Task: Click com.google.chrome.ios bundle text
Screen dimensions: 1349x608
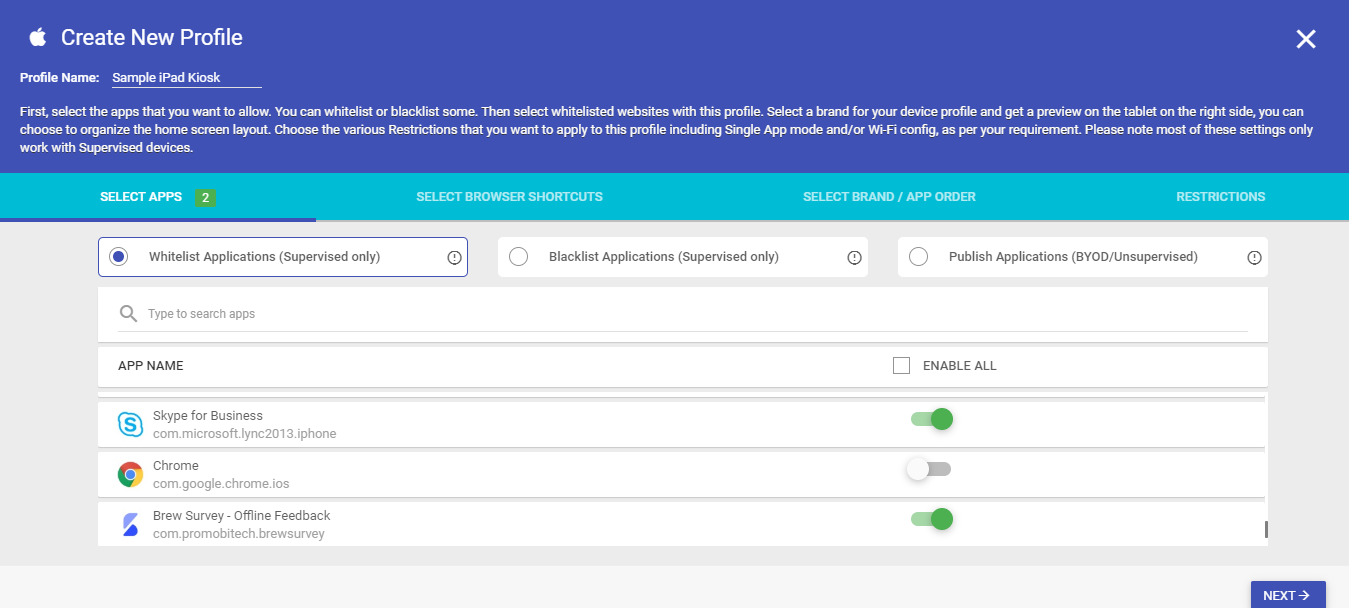Action: point(221,484)
